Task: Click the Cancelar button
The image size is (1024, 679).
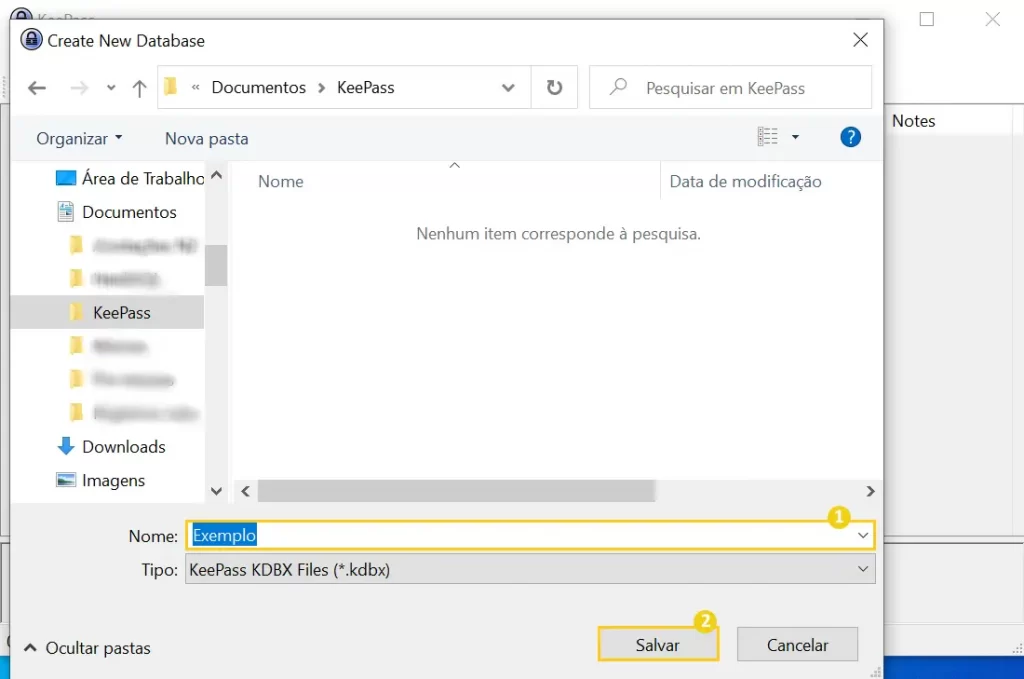Action: [x=797, y=644]
